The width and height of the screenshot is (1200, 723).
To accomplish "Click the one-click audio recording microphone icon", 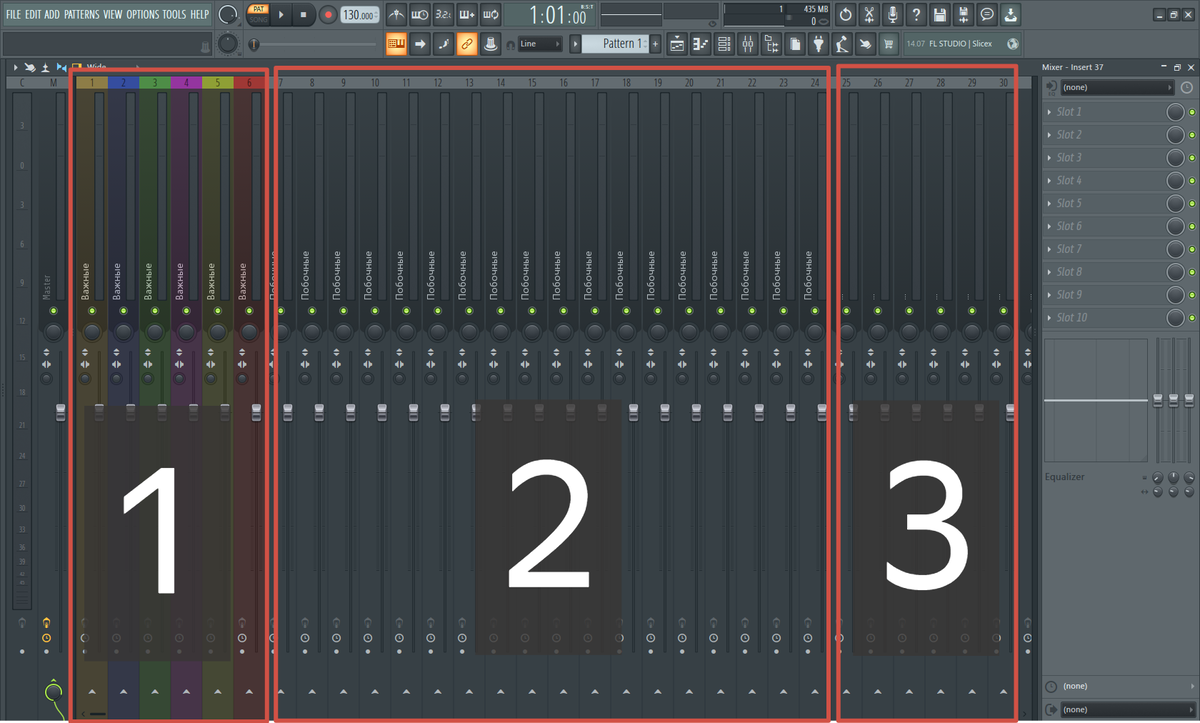I will click(x=892, y=15).
